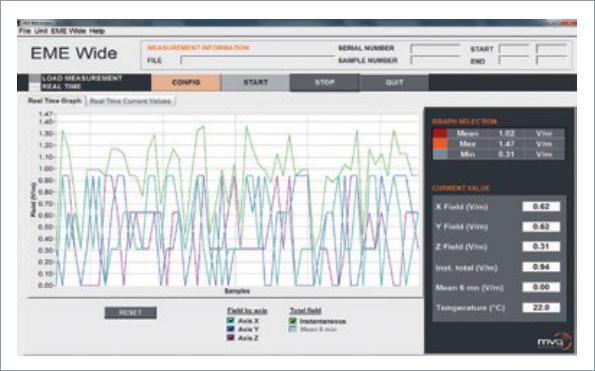Disable the Axis Z checkbox
Viewport: 595px width, 371px height.
coord(230,337)
